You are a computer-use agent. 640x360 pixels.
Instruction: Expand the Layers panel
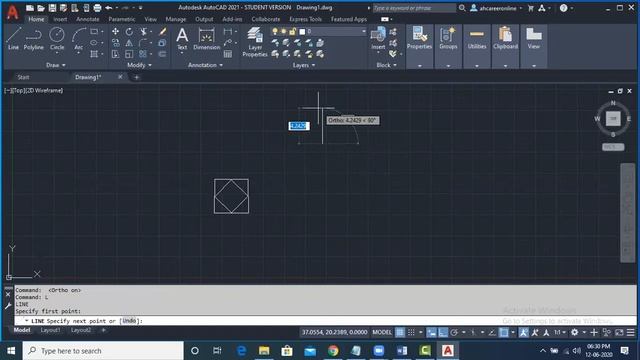click(304, 65)
